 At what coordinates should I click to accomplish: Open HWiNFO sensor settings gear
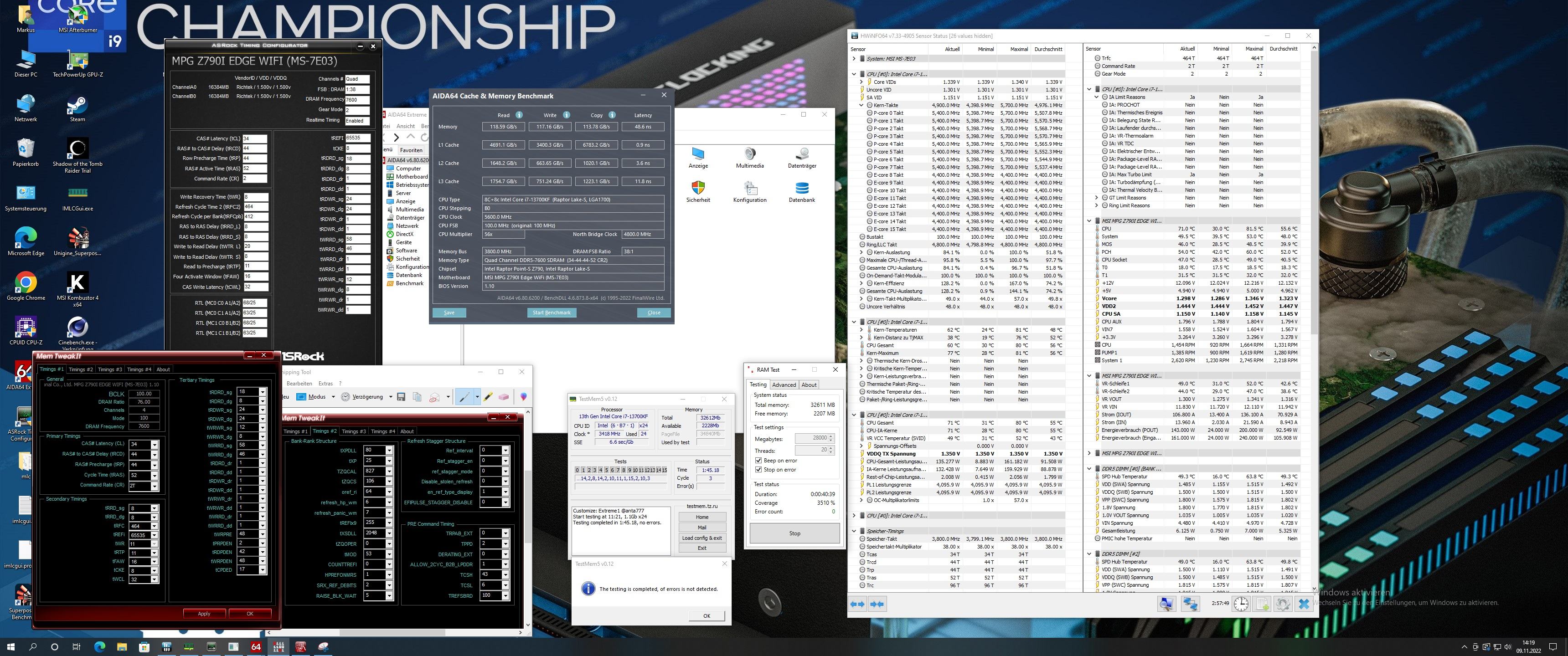pos(1283,604)
